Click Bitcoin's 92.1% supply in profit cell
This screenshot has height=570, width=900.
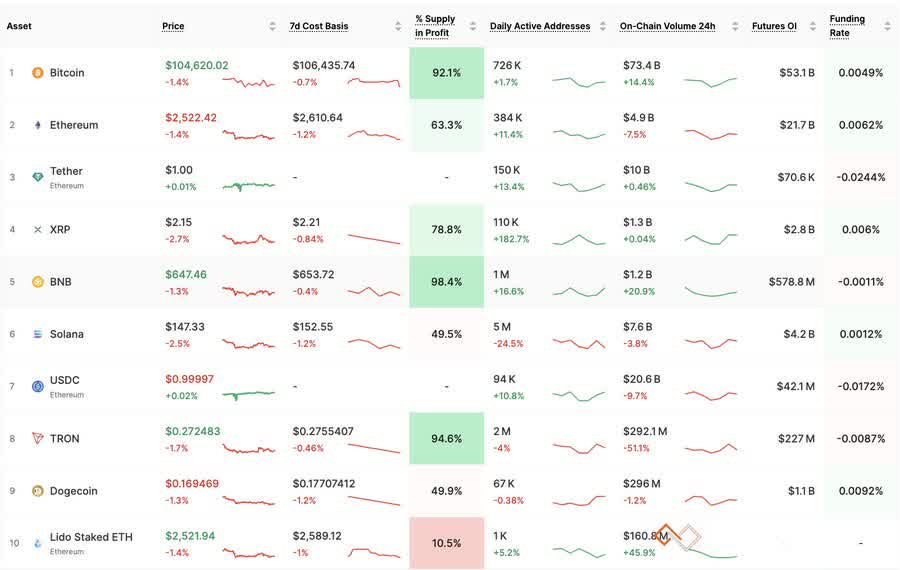coord(447,73)
